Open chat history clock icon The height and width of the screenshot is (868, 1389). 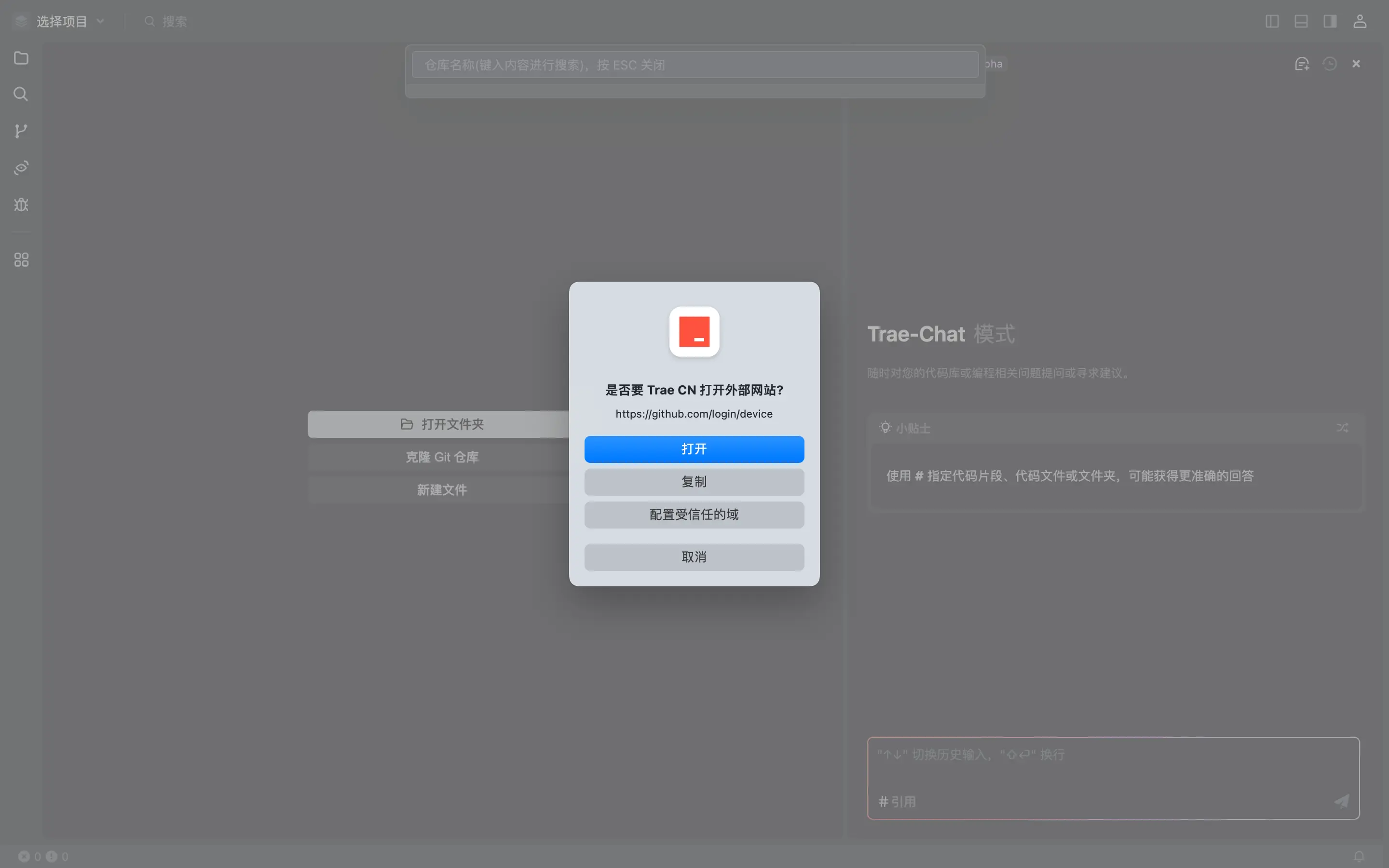click(x=1330, y=64)
